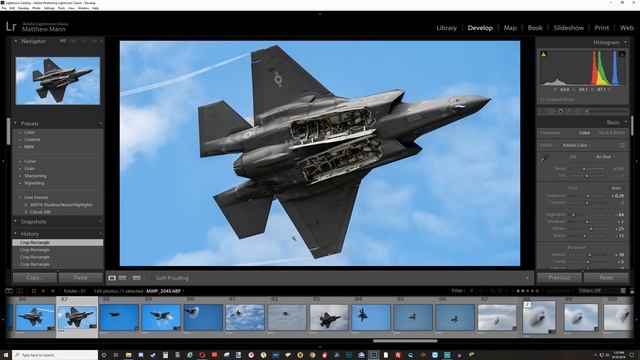Image resolution: width=640 pixels, height=360 pixels.
Task: Pick the White Balance eyedropper tool
Action: (544, 158)
